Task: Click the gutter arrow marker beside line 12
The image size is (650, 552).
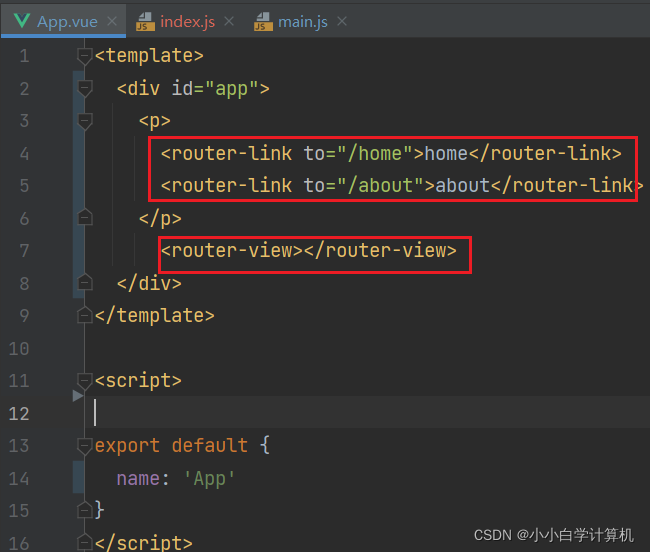Action: coord(78,396)
